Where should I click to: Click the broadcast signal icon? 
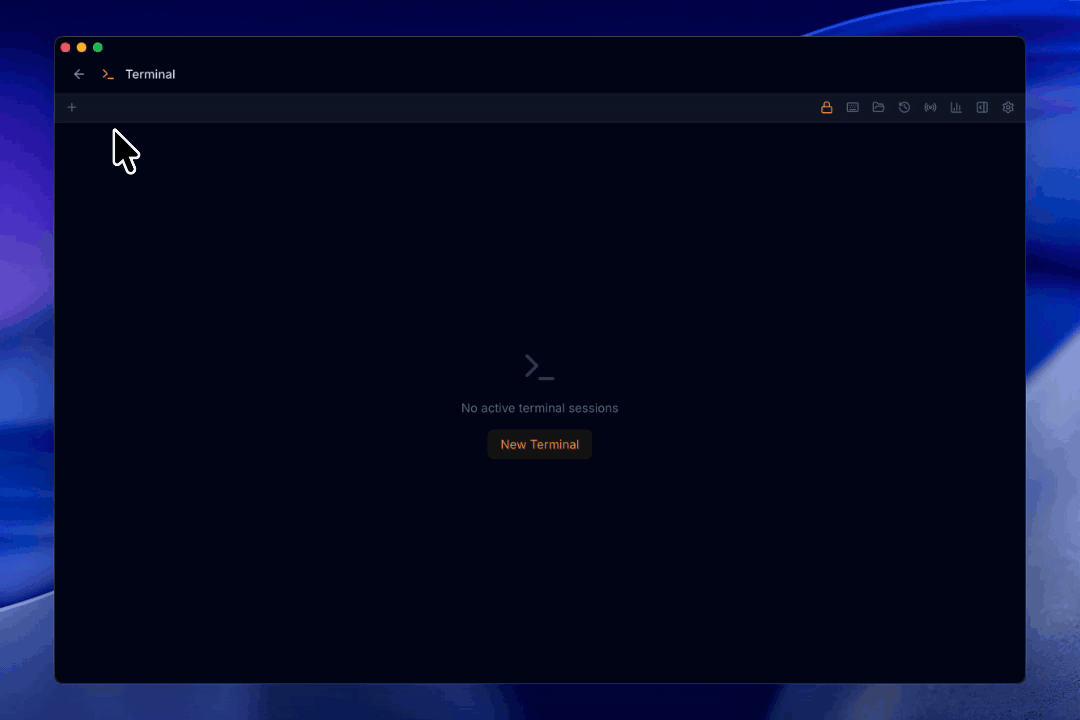tap(930, 107)
